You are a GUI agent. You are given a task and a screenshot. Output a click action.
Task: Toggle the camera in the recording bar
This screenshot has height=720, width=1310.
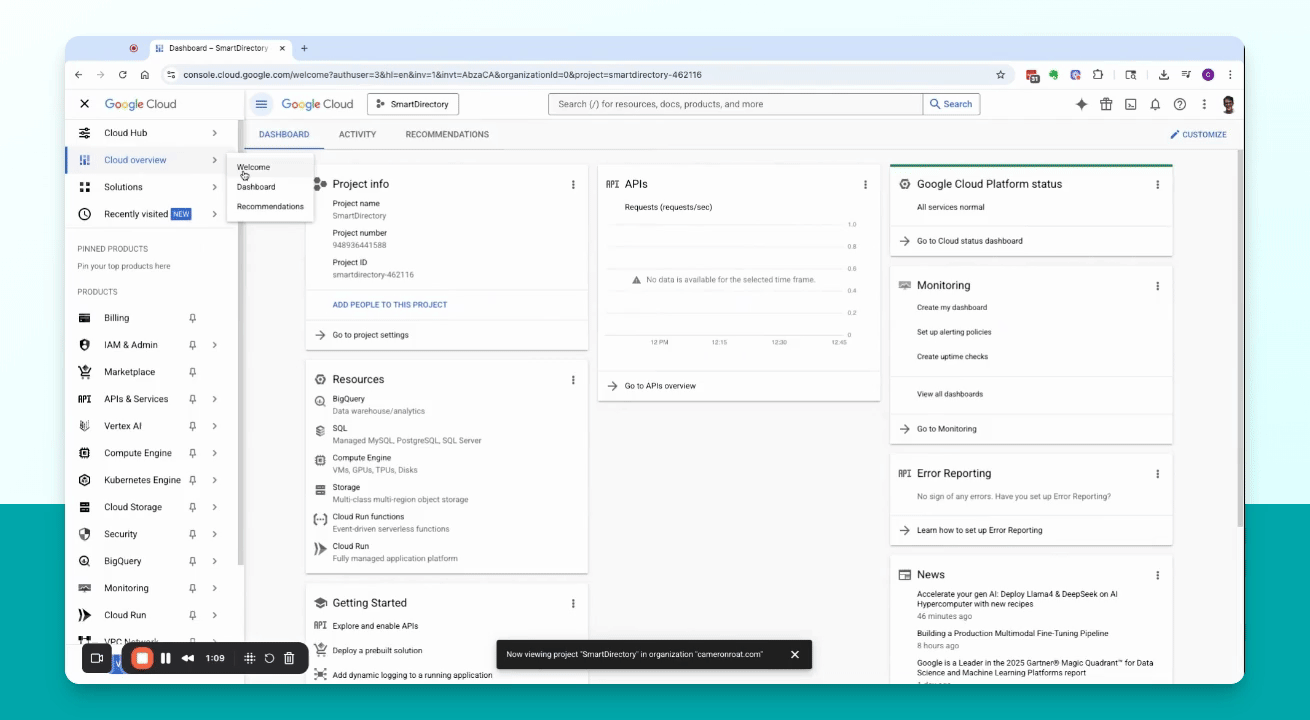click(x=97, y=658)
